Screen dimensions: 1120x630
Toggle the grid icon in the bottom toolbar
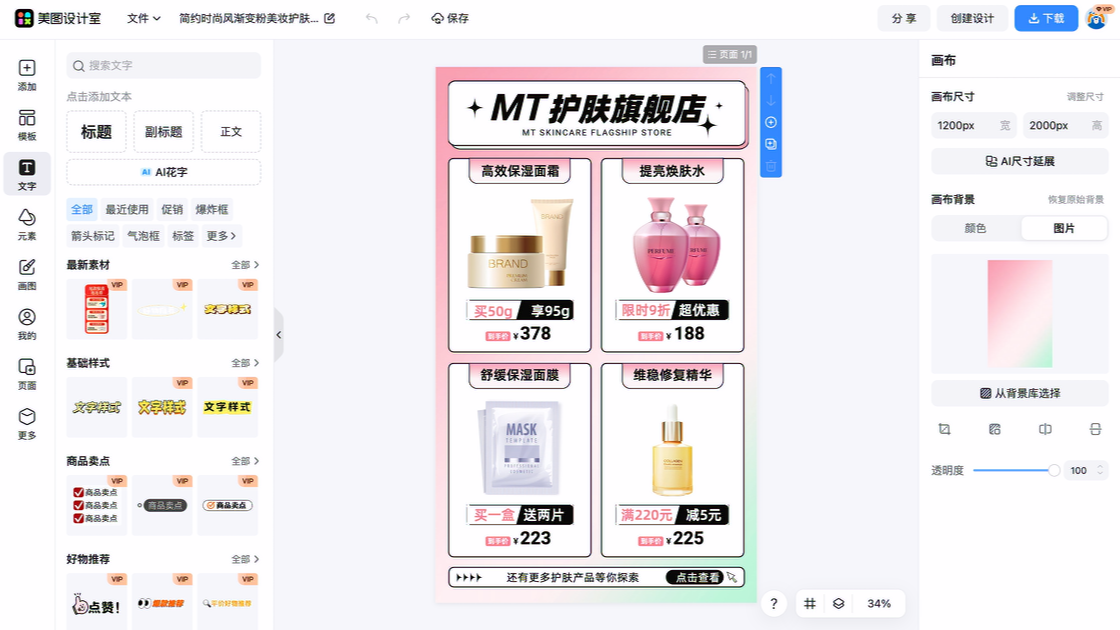(810, 604)
